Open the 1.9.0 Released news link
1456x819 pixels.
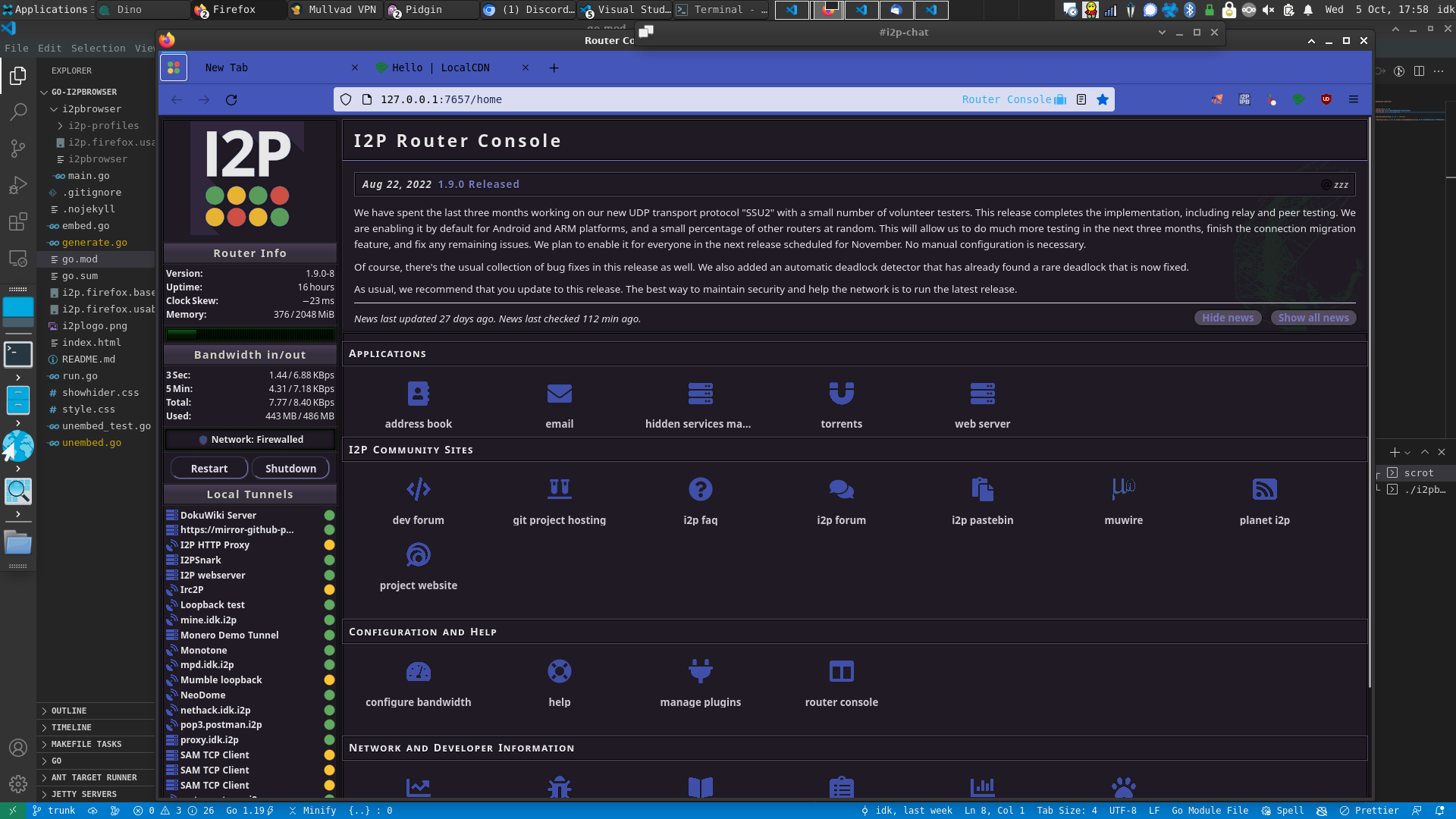479,184
